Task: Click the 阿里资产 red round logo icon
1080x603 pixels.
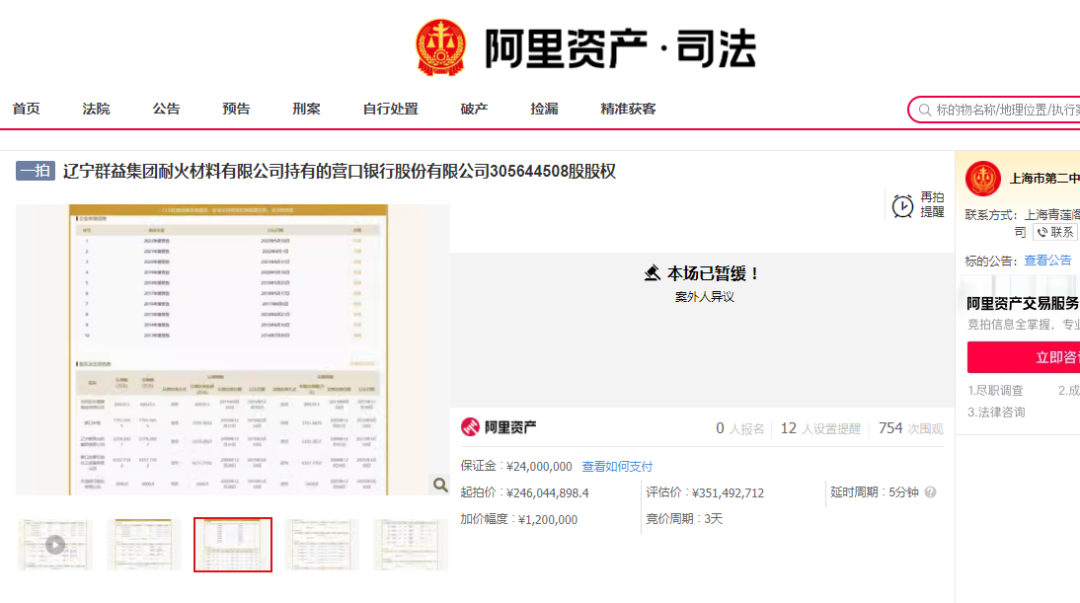Action: click(470, 427)
